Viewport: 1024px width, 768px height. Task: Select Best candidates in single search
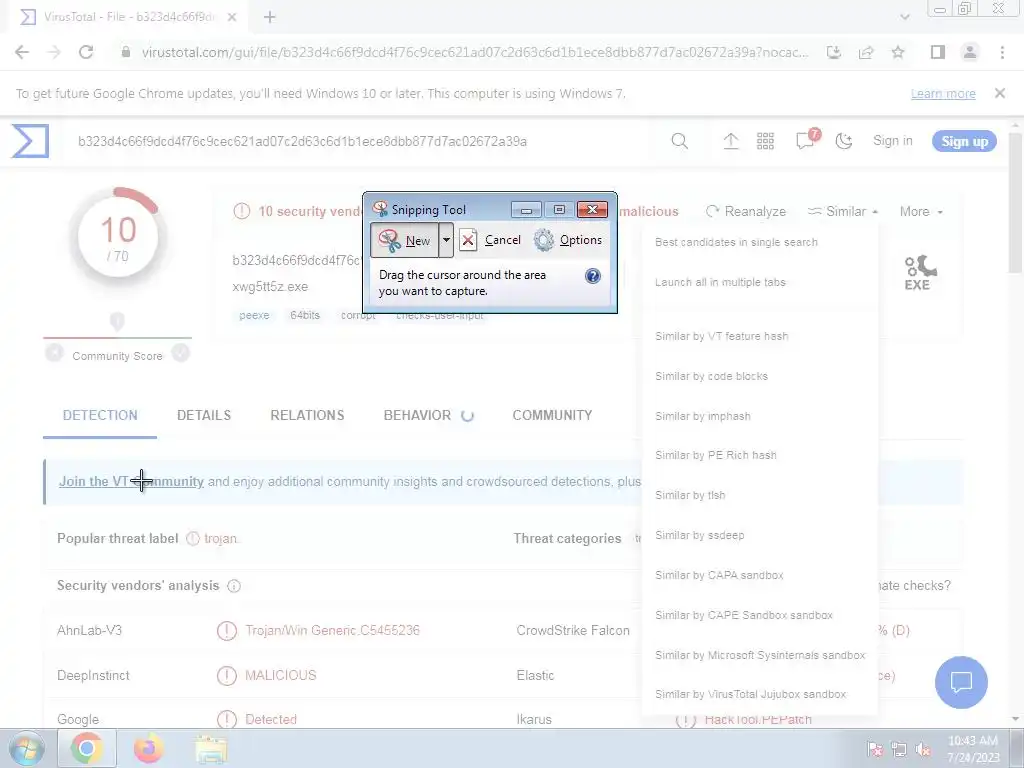coord(736,242)
